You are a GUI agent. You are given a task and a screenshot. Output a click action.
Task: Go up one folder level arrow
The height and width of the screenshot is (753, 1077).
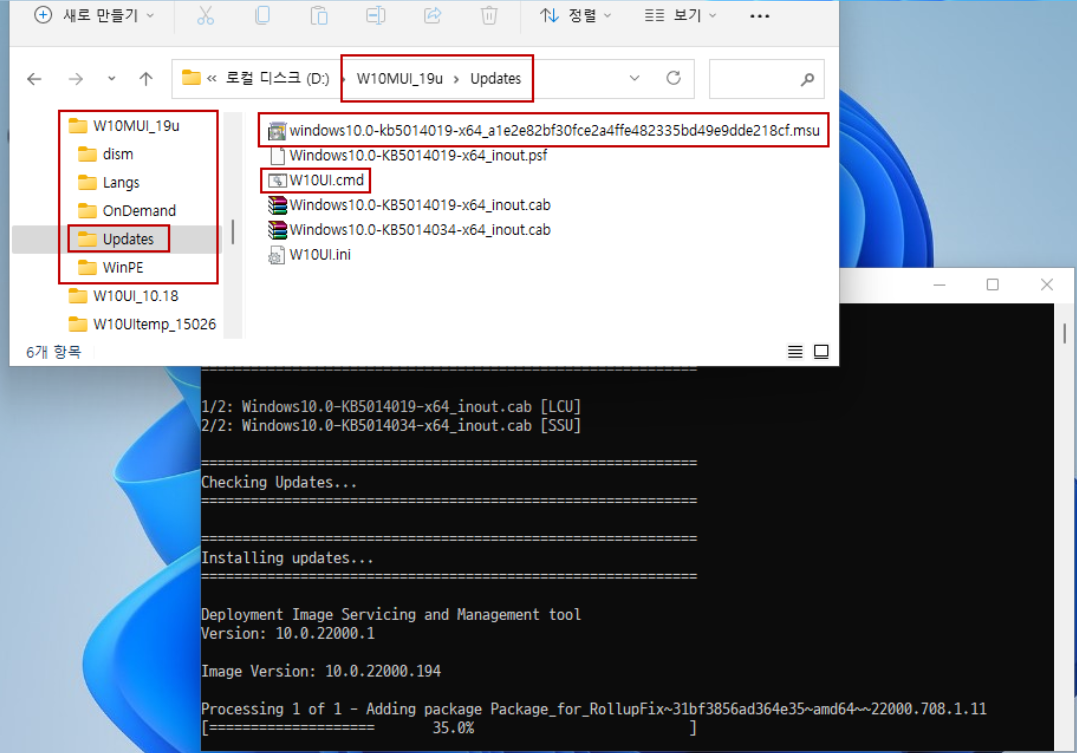point(146,79)
